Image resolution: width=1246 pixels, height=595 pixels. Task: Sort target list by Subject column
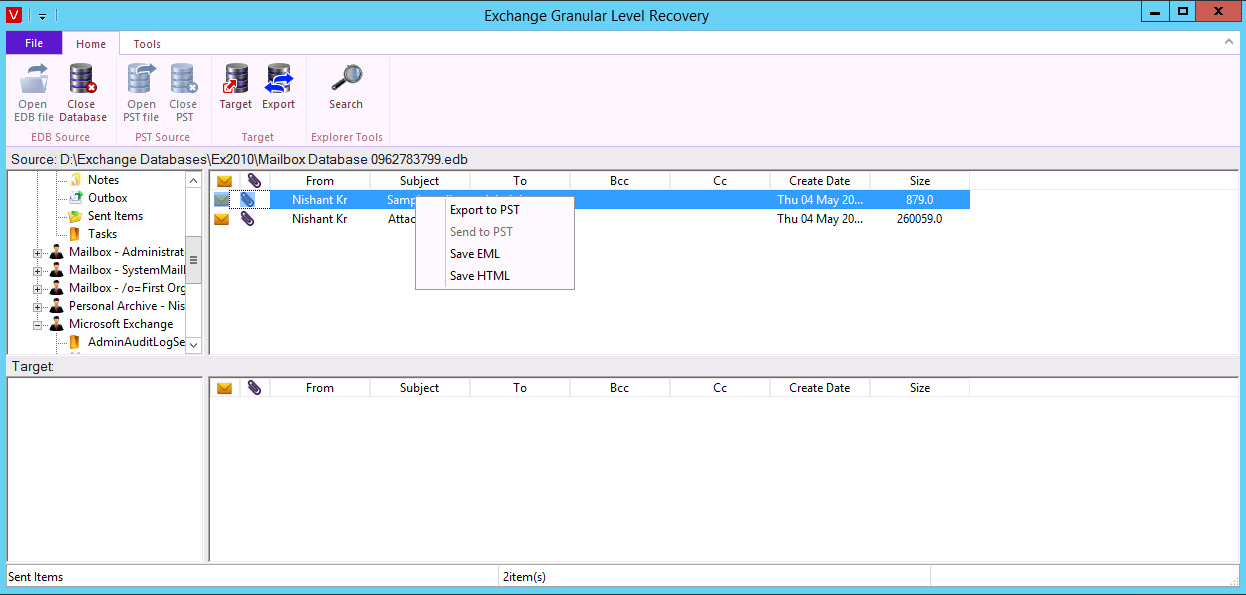pos(420,388)
